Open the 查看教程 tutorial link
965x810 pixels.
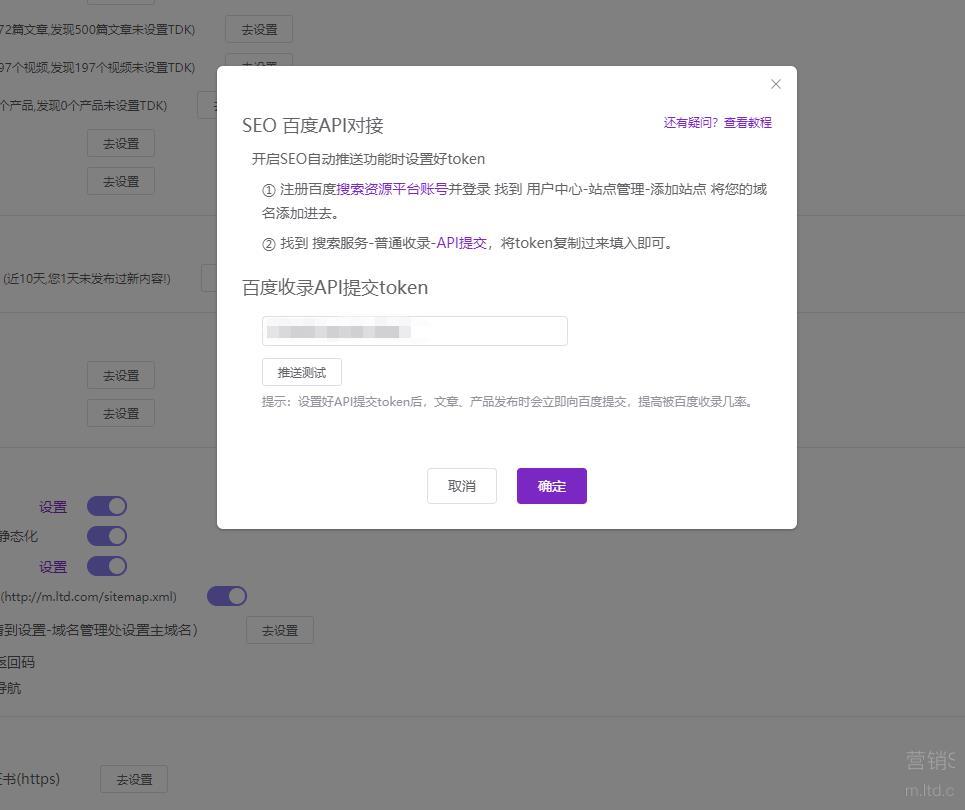pyautogui.click(x=748, y=123)
